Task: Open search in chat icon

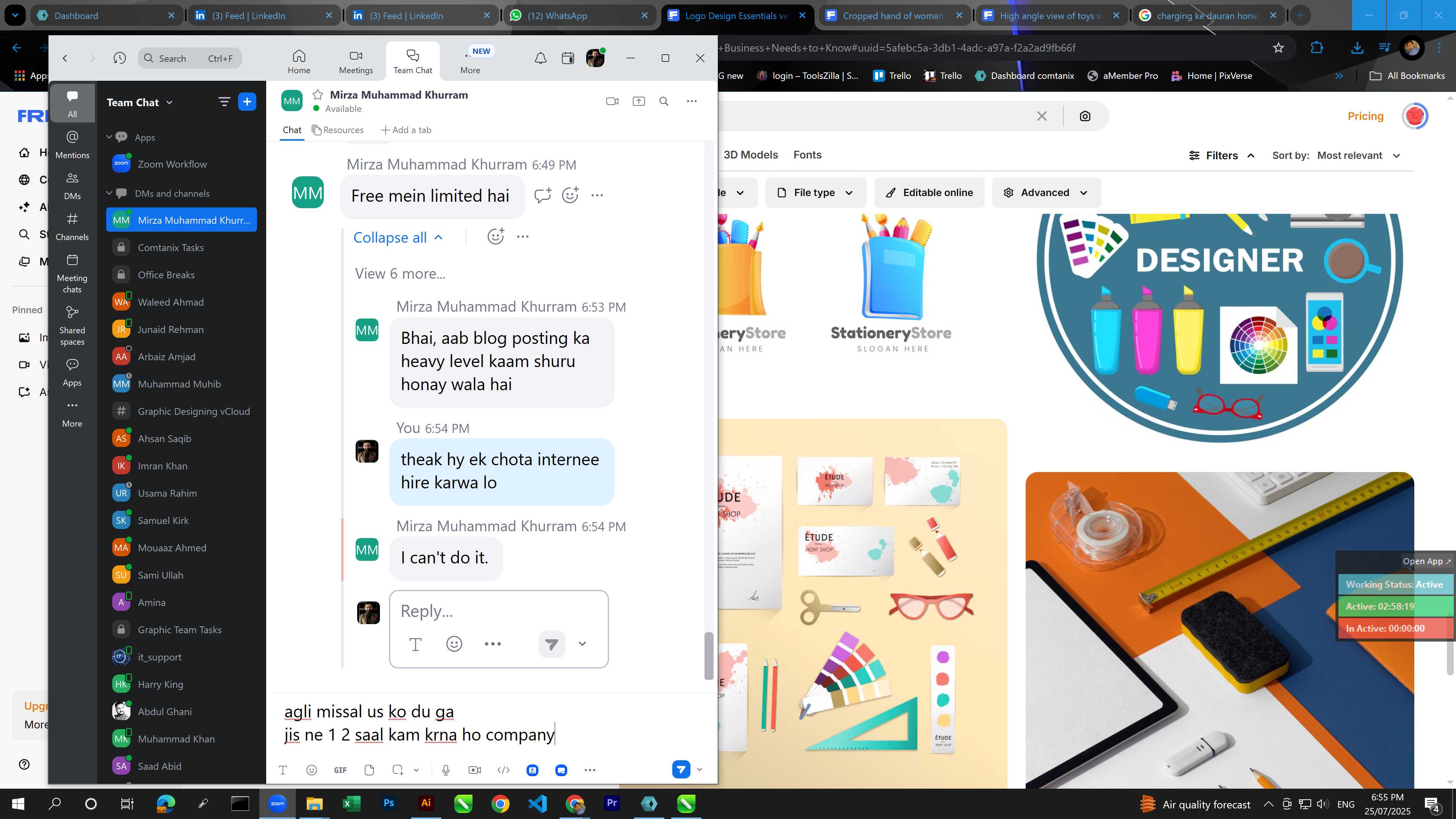Action: [x=664, y=101]
